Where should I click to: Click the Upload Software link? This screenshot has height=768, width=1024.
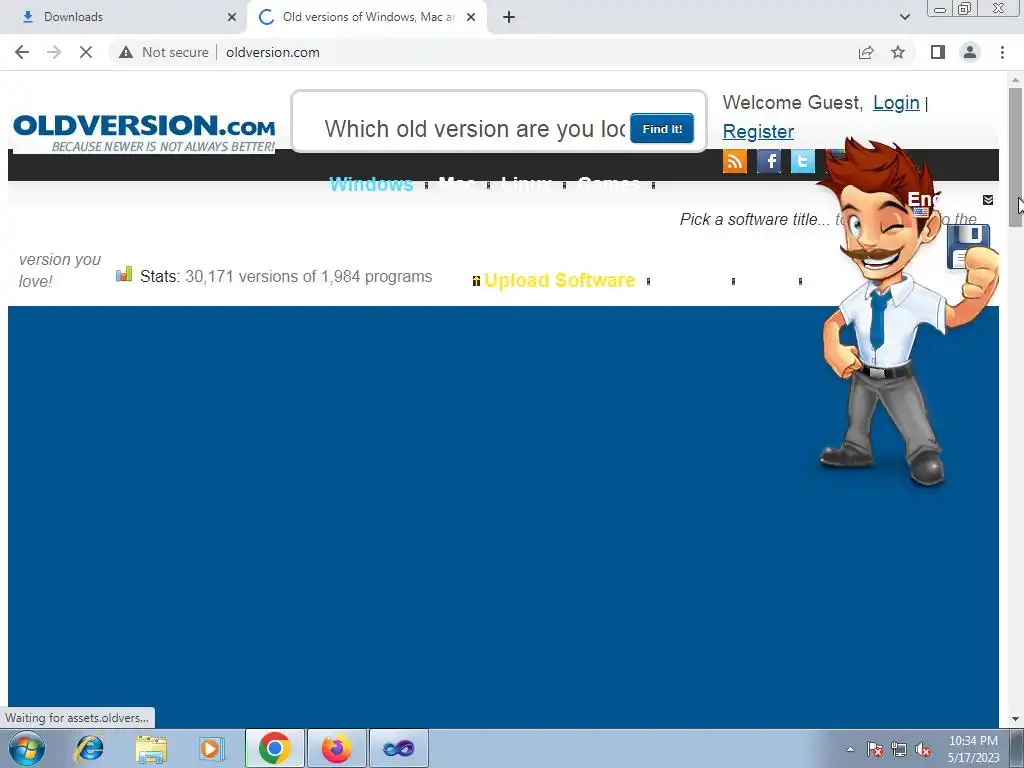560,280
